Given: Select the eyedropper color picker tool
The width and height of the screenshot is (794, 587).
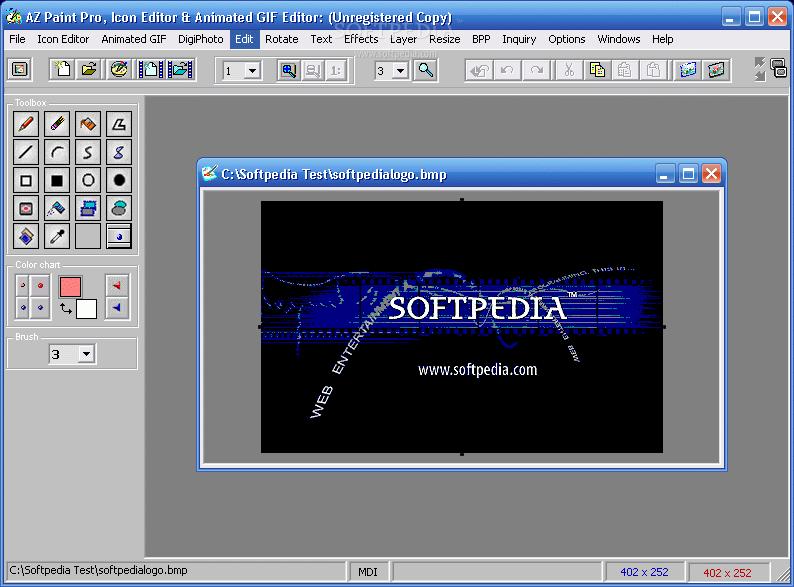Looking at the screenshot, I should [x=57, y=236].
